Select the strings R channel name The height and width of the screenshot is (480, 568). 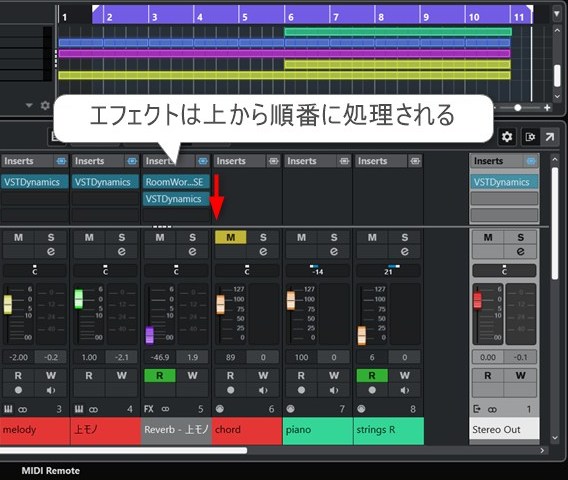tap(388, 430)
